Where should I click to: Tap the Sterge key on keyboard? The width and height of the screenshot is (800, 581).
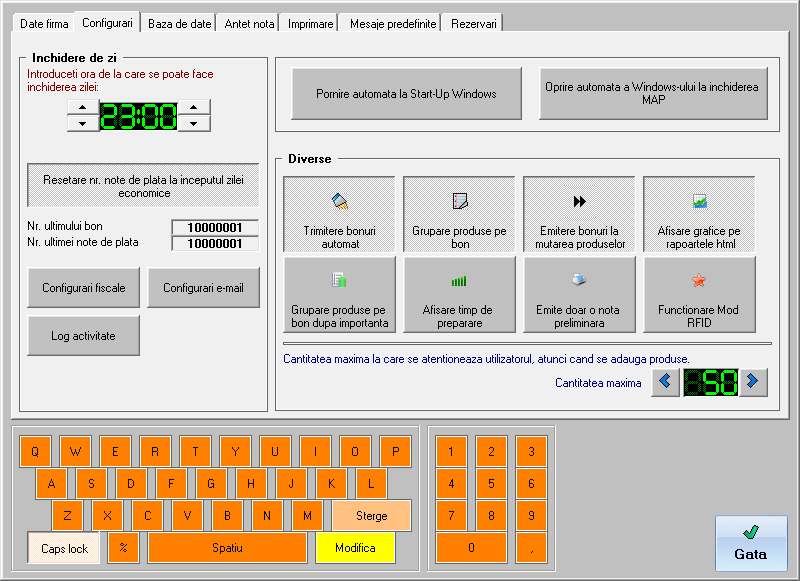click(371, 516)
